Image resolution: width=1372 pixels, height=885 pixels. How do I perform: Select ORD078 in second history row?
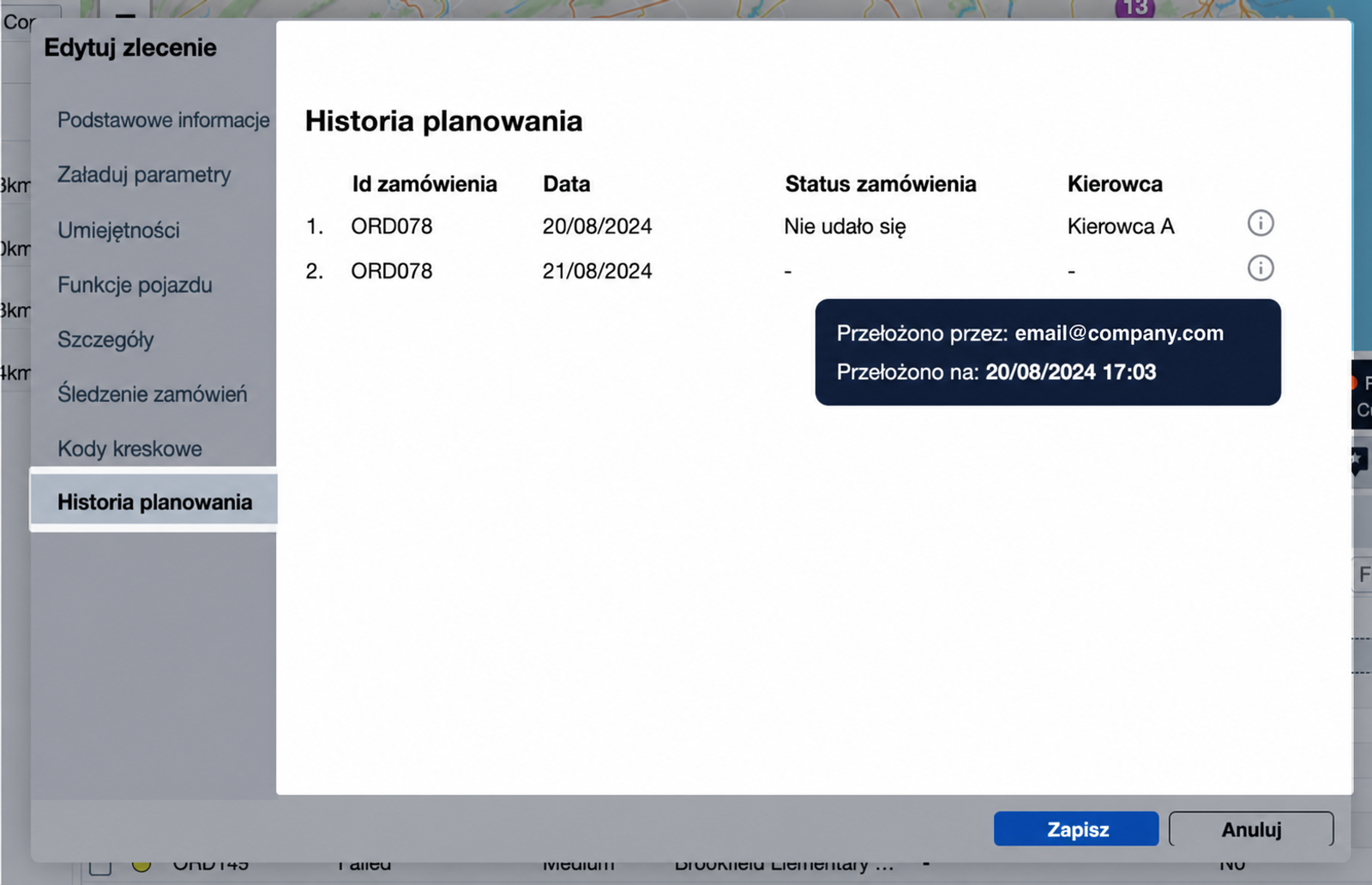pyautogui.click(x=392, y=271)
